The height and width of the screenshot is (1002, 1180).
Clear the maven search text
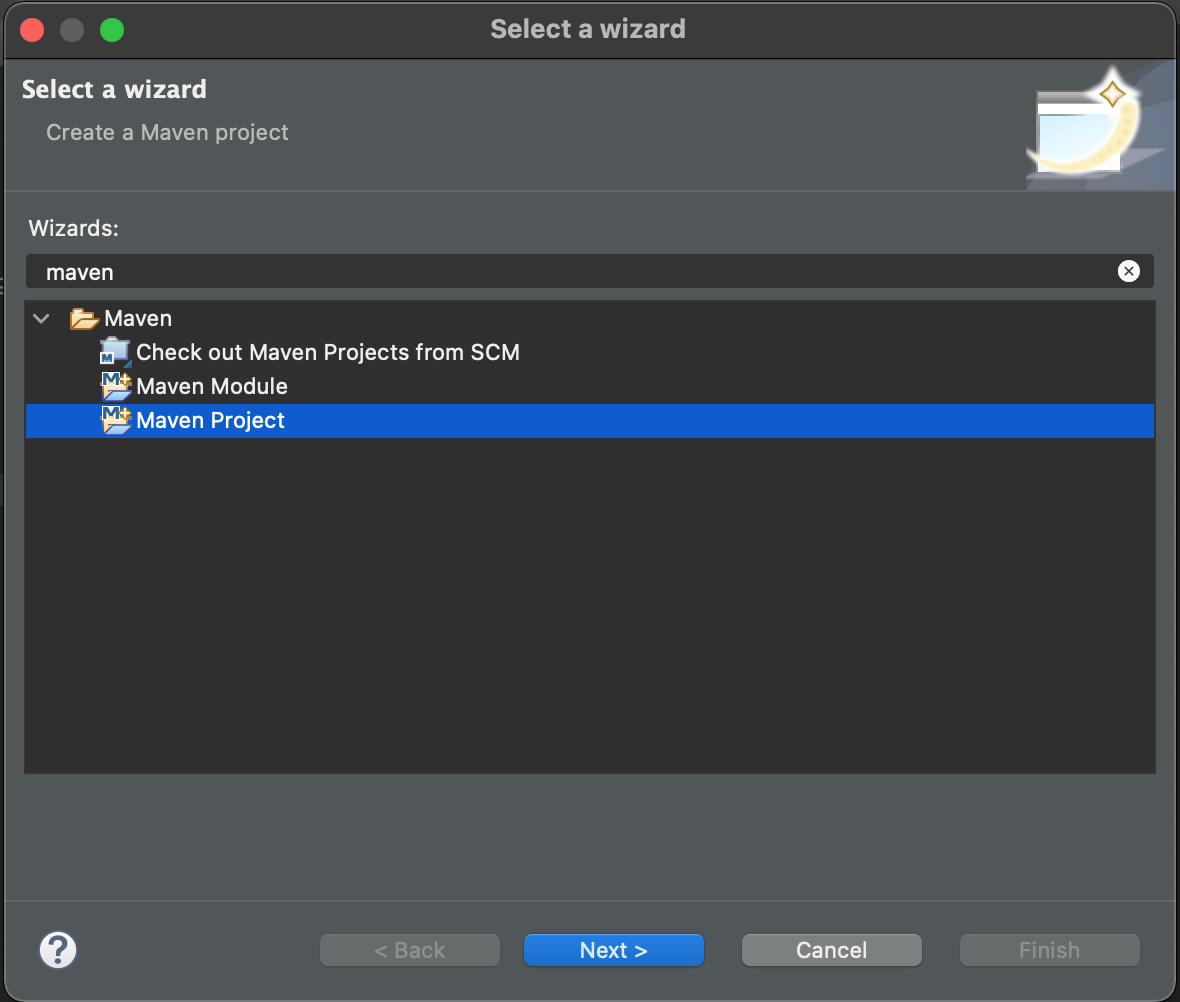(1128, 271)
